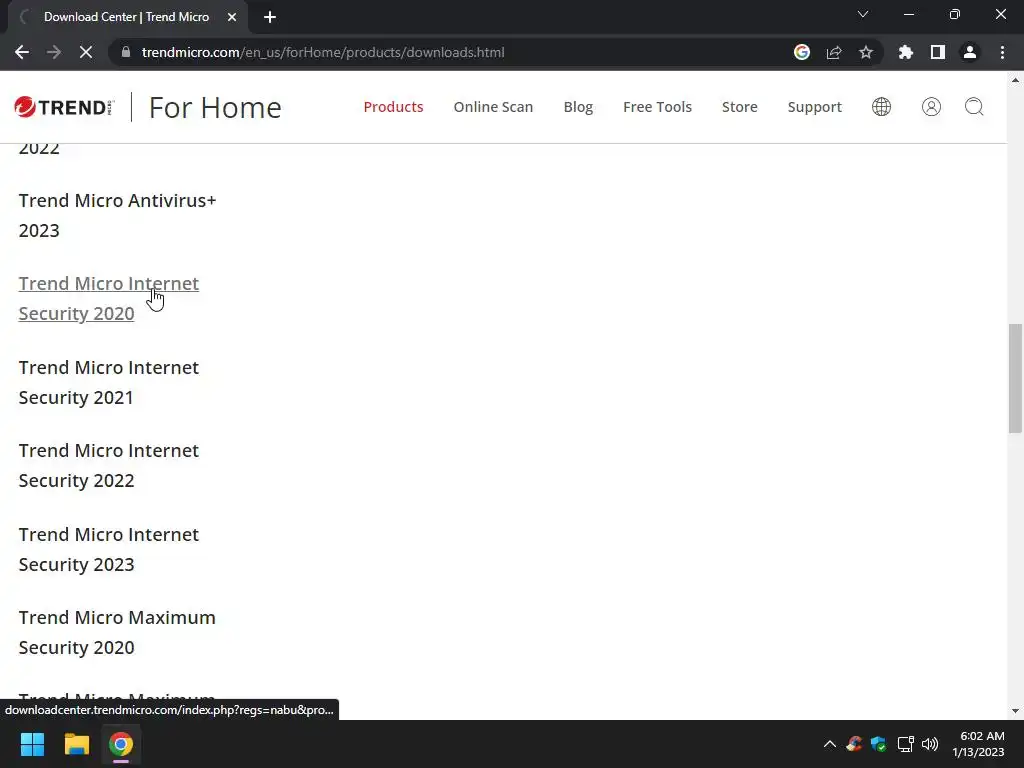The width and height of the screenshot is (1024, 768).
Task: Open the Support menu item
Action: point(814,106)
